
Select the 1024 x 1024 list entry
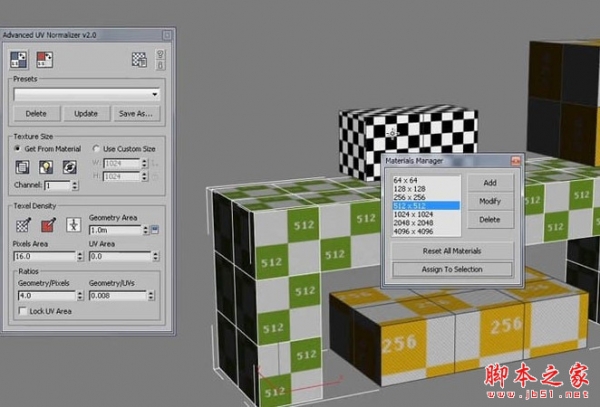426,214
